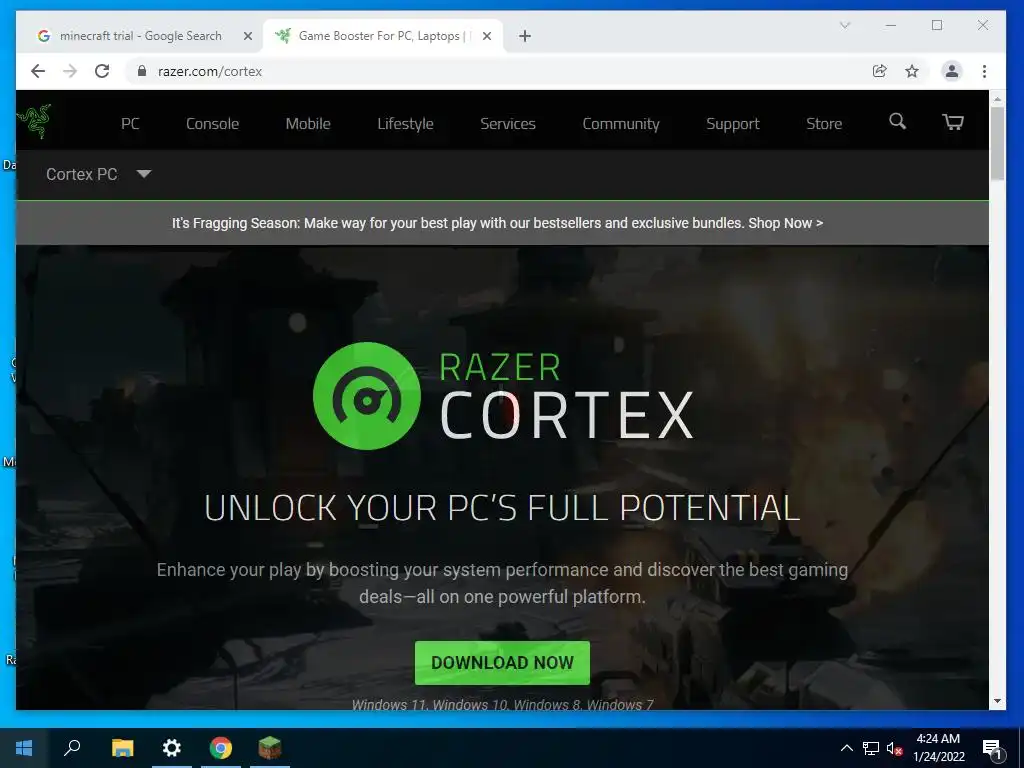
Task: Open Chrome's three-dot menu
Action: (x=984, y=71)
